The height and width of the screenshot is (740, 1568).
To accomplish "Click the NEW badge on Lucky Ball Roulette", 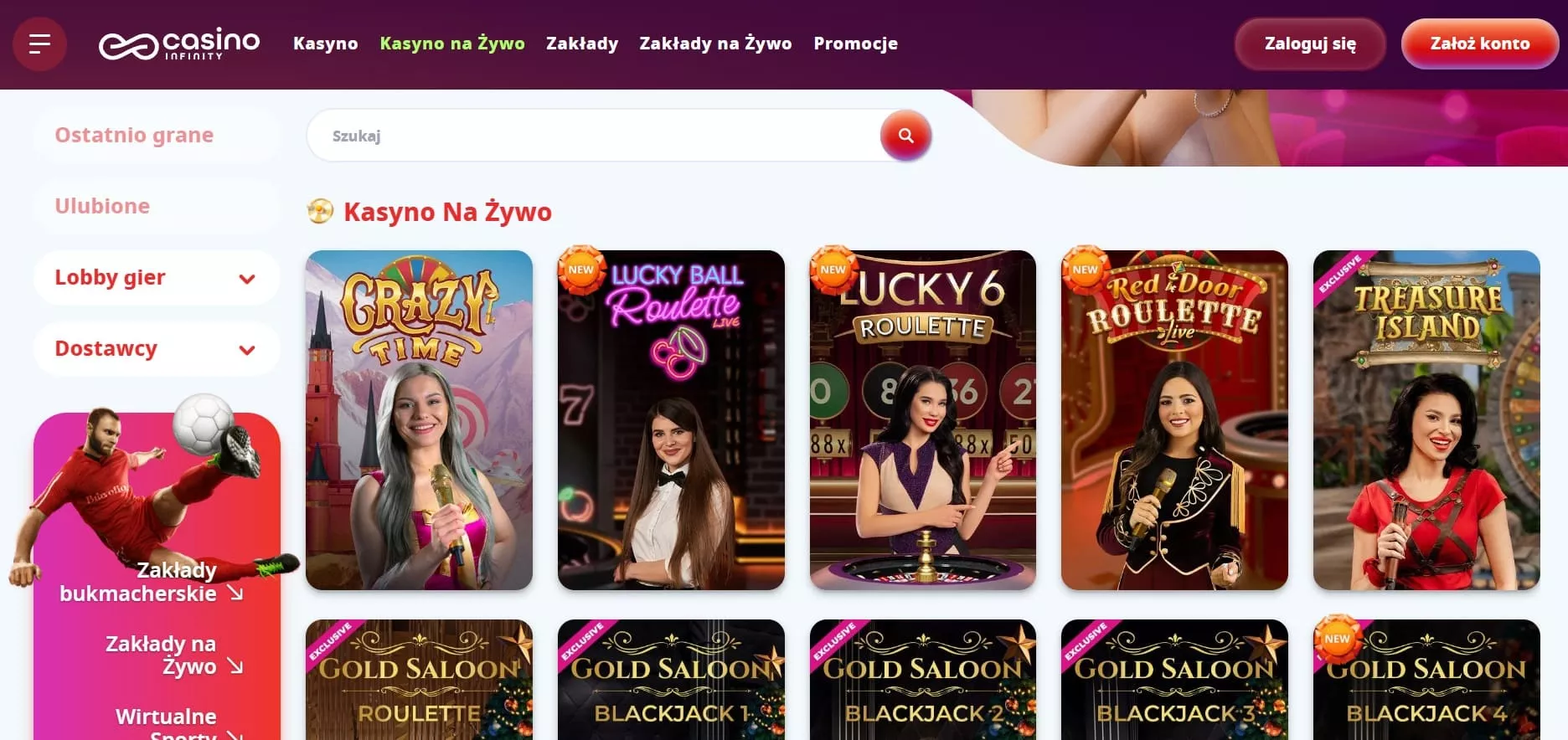I will click(581, 270).
